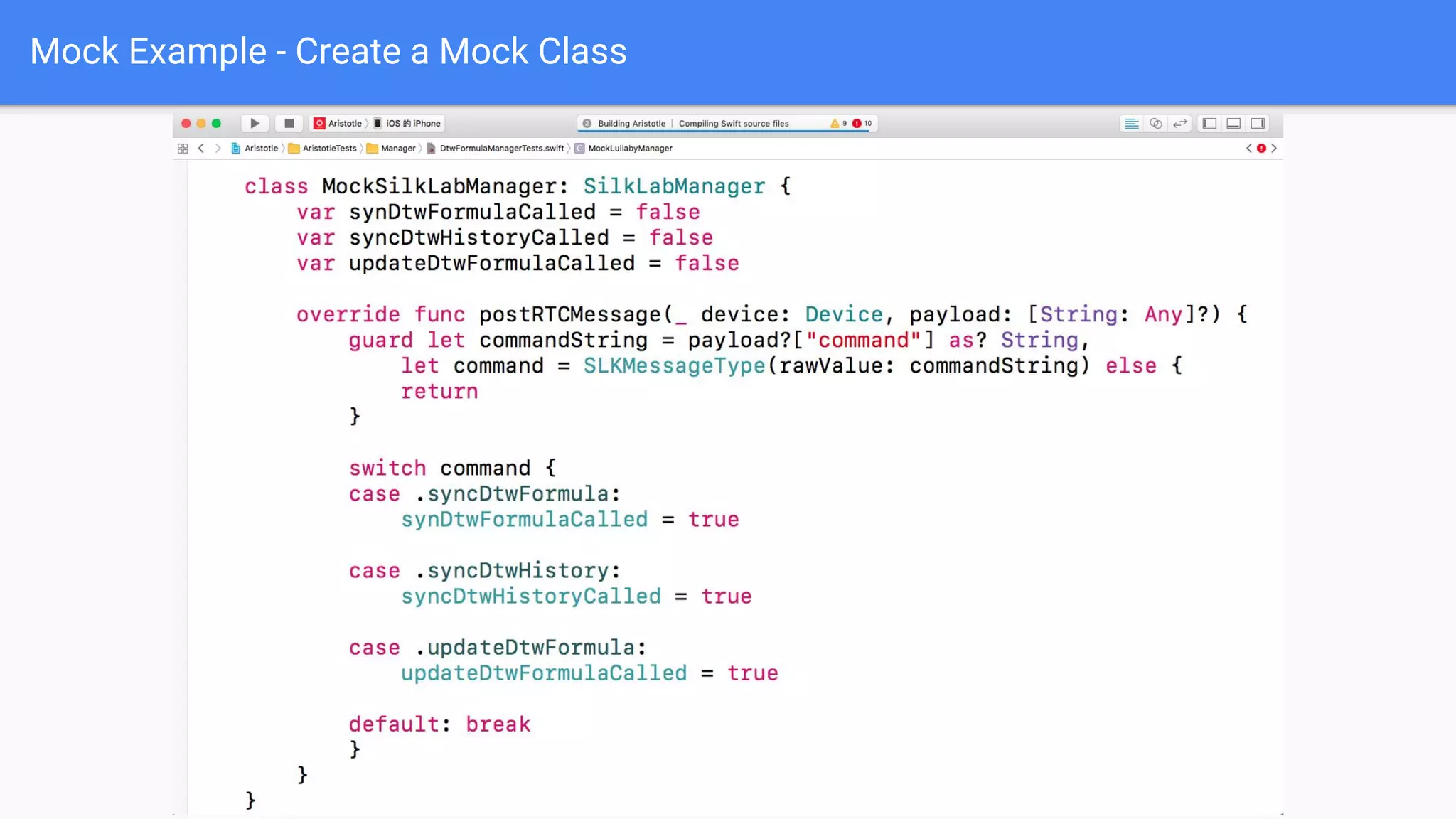Toggle the bottom Debug area panel

pyautogui.click(x=1233, y=124)
